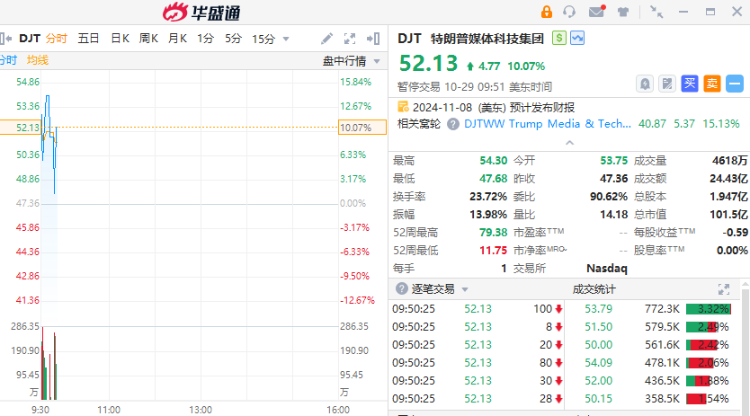This screenshot has height=416, width=750.
Task: Click the pencil drawing tool icon
Action: (327, 38)
